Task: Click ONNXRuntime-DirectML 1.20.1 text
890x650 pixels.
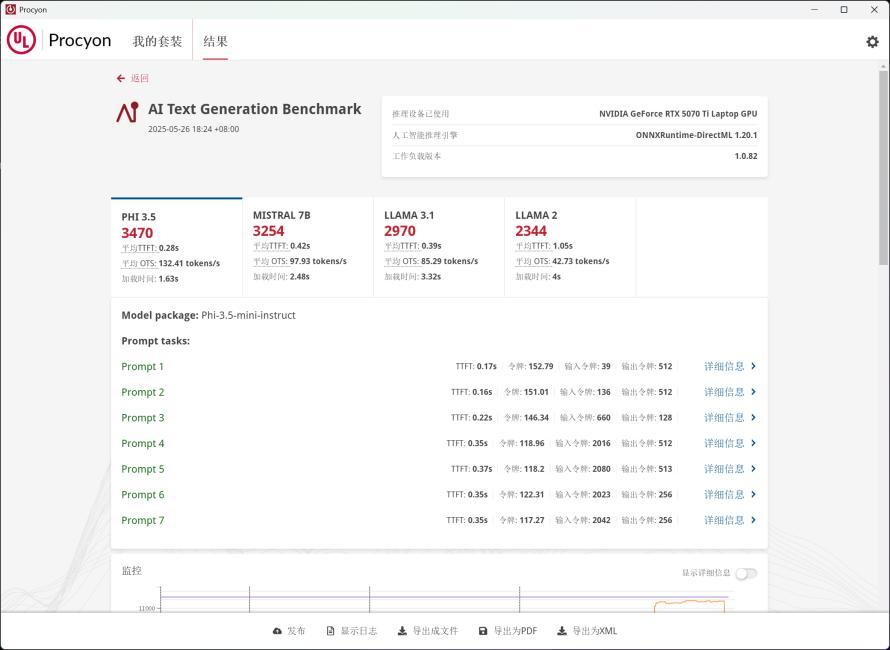Action: pyautogui.click(x=696, y=135)
